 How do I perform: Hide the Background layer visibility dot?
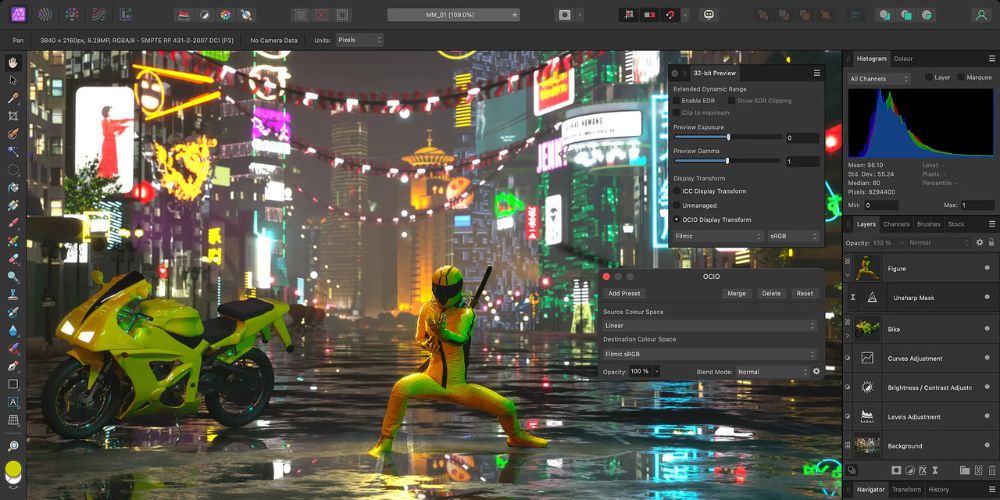click(x=987, y=446)
